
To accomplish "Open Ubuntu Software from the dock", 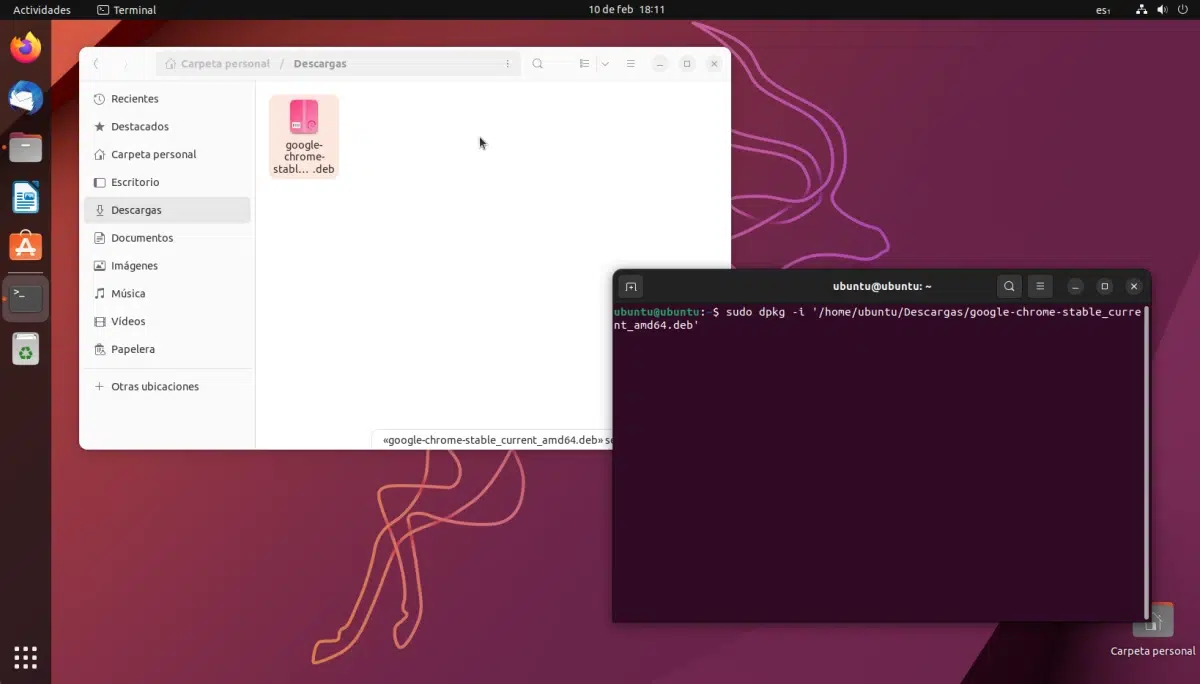I will pyautogui.click(x=26, y=246).
